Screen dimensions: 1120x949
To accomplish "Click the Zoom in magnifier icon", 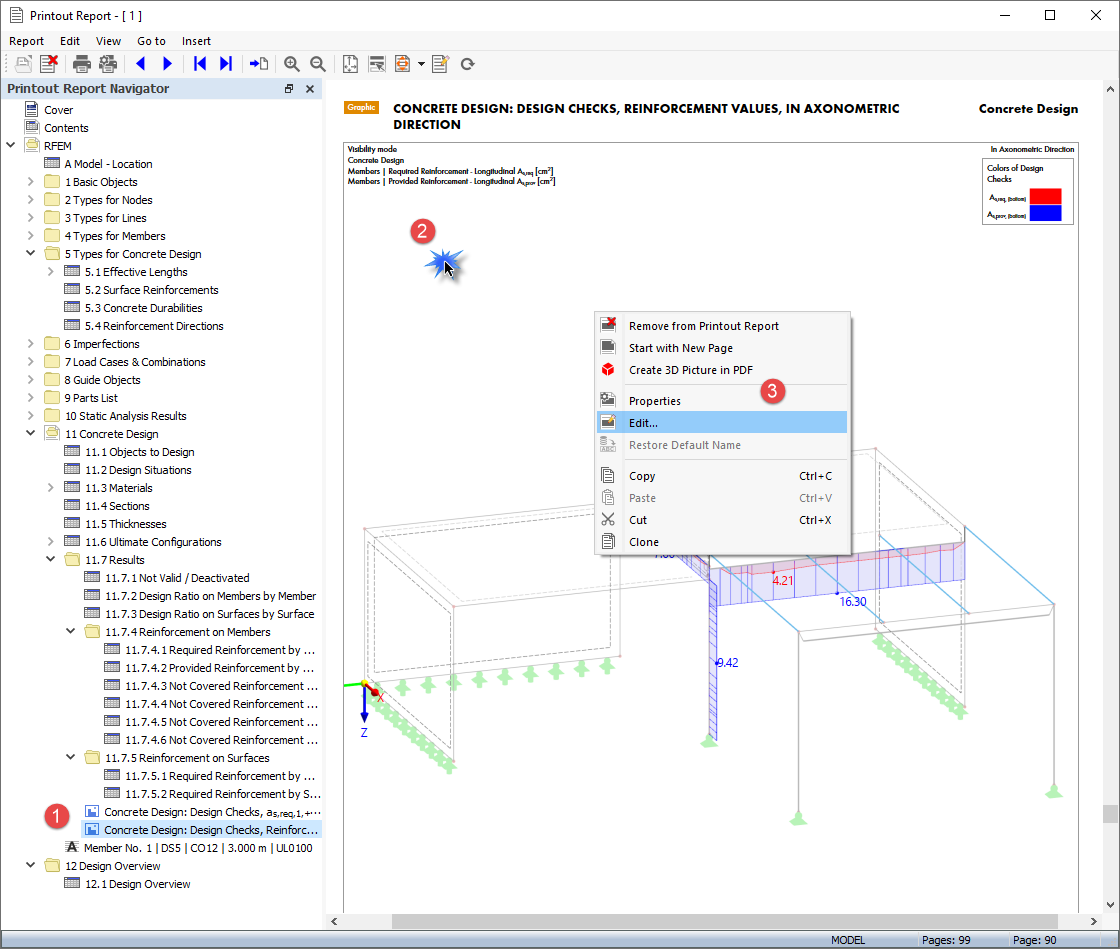I will [x=292, y=64].
